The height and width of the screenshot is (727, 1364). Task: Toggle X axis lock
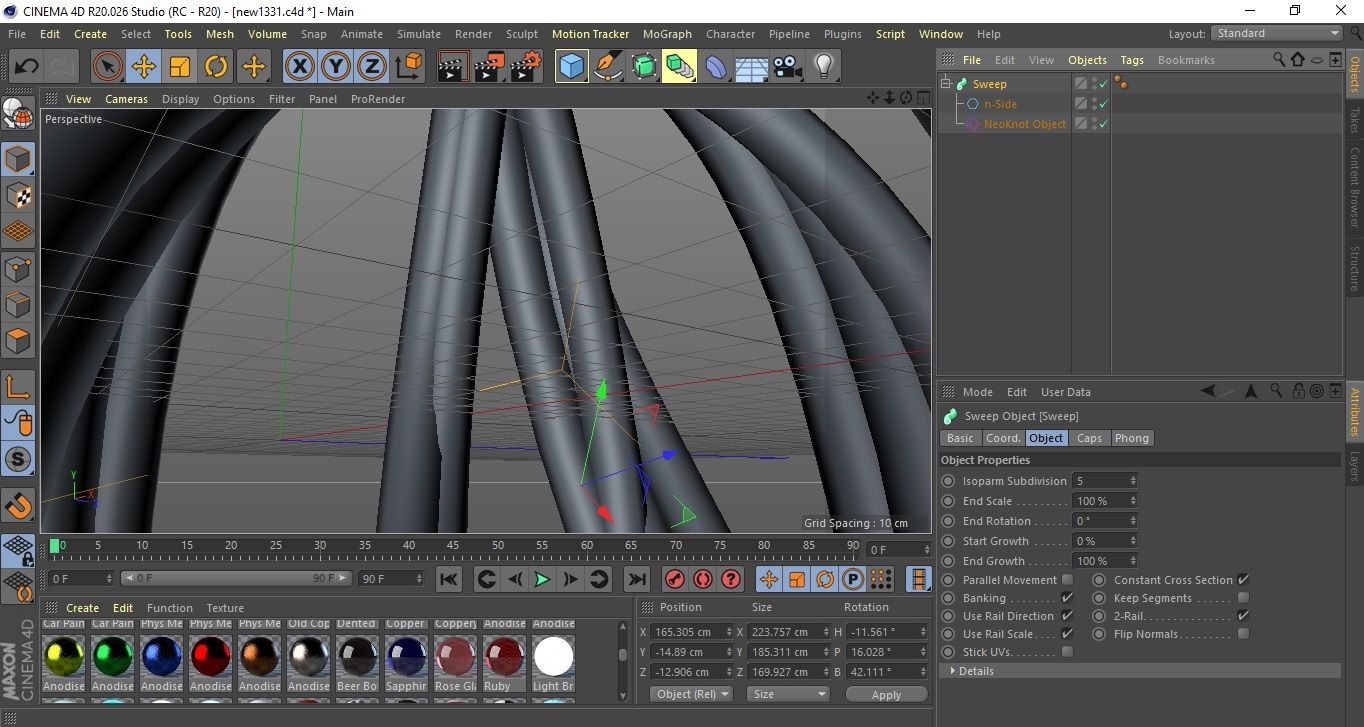(299, 67)
